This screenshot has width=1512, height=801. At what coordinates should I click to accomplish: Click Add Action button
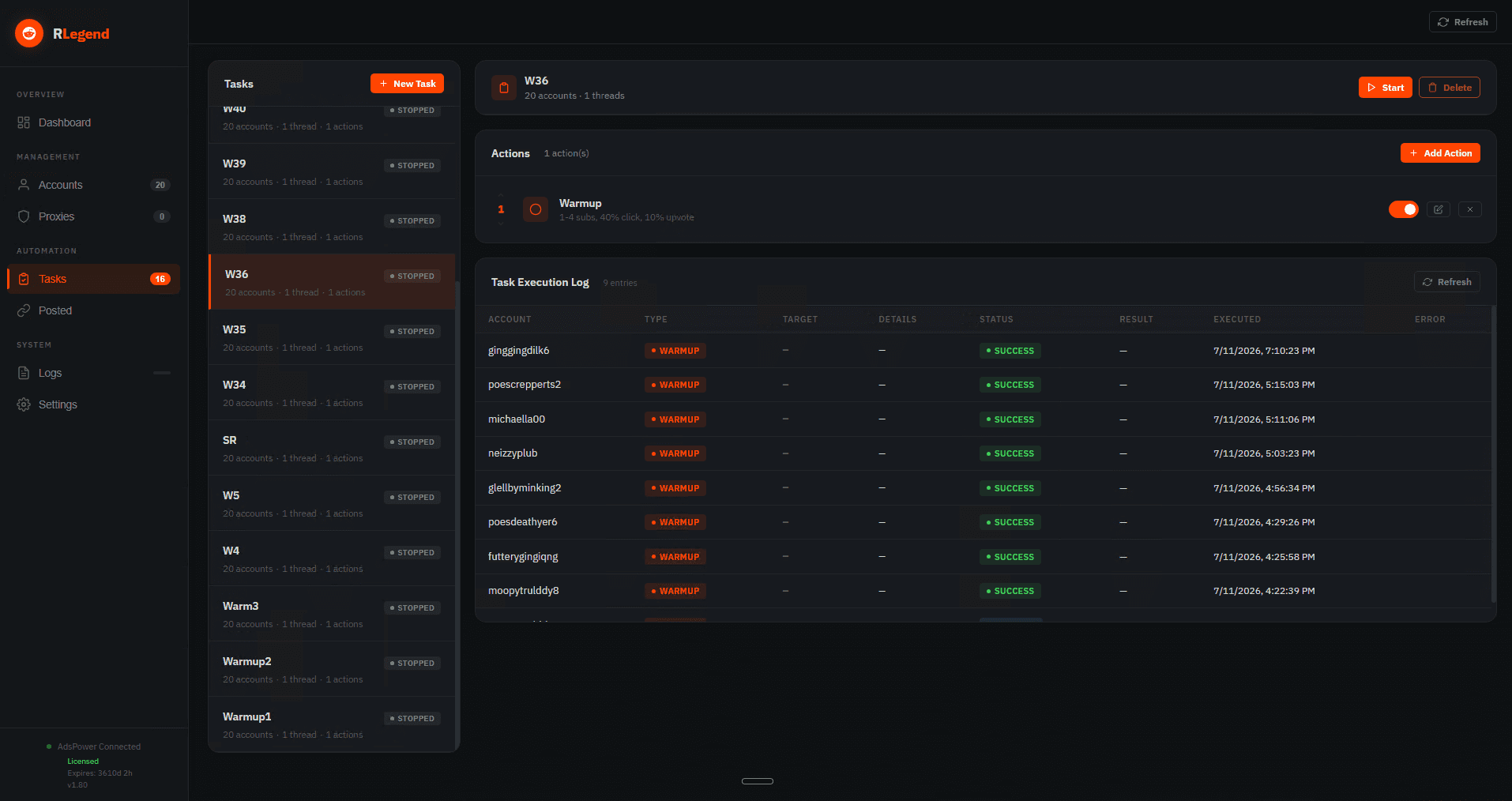pyautogui.click(x=1440, y=153)
